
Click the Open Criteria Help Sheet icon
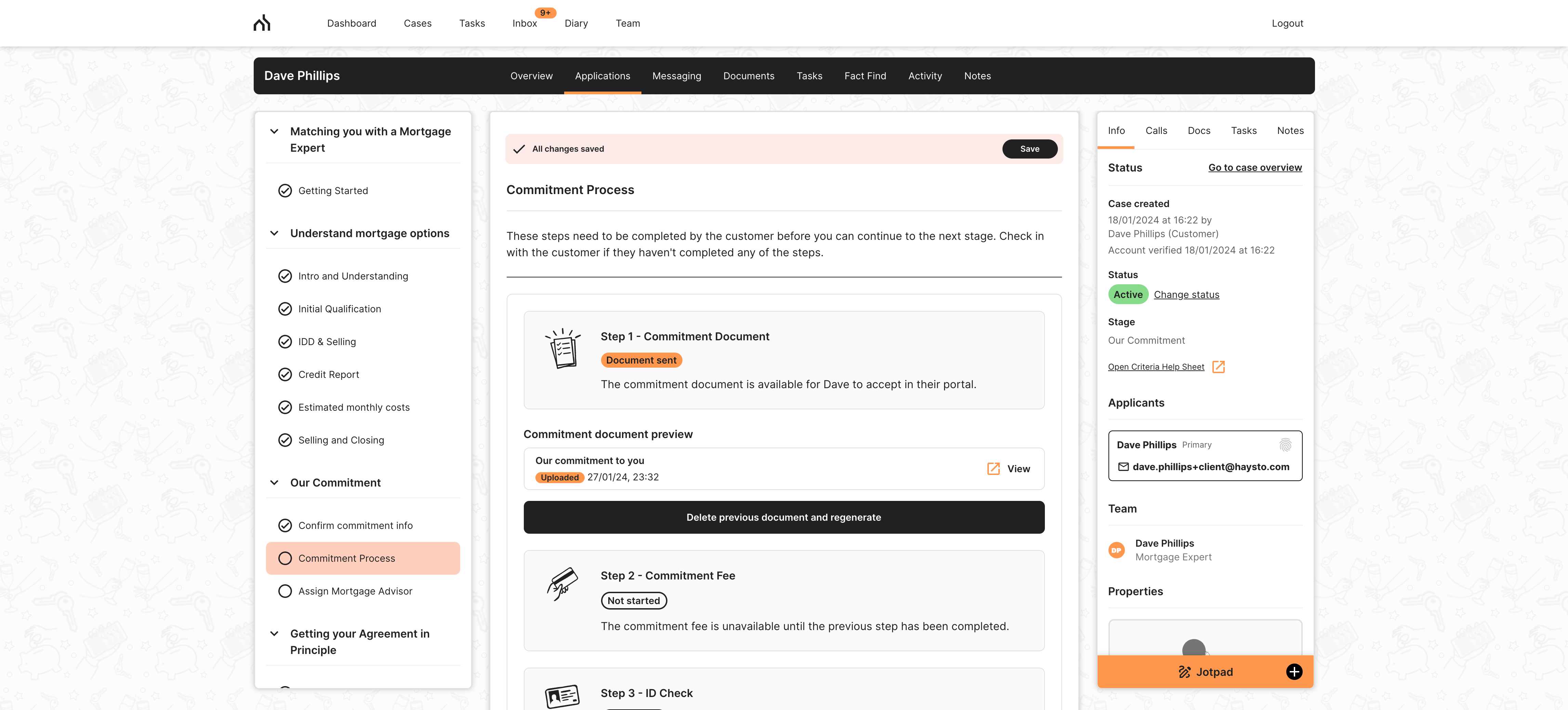1218,367
